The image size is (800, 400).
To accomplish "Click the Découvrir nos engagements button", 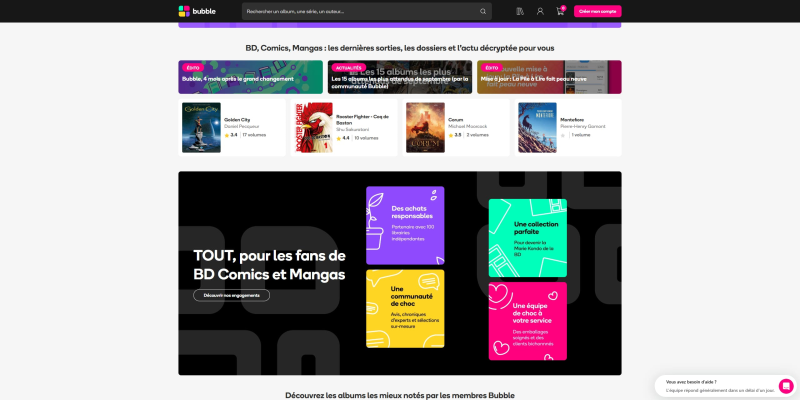I will [231, 295].
